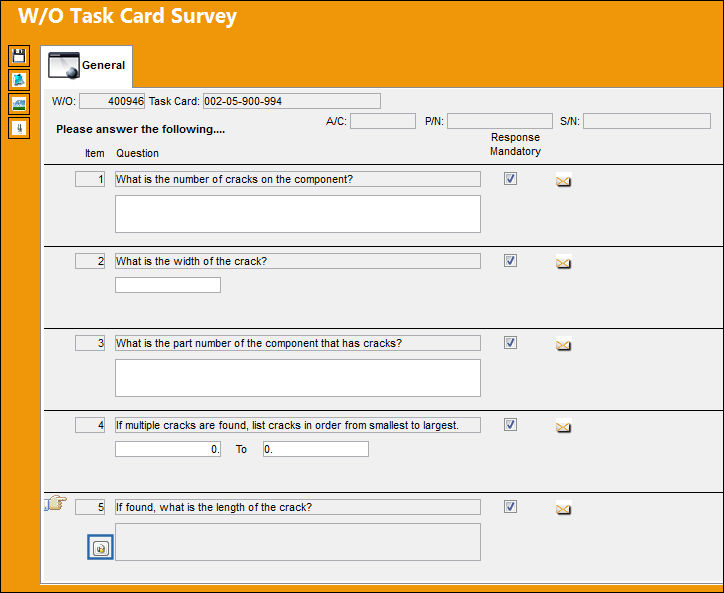Click the P/N input field
Screen dimensions: 724x593
click(x=500, y=121)
